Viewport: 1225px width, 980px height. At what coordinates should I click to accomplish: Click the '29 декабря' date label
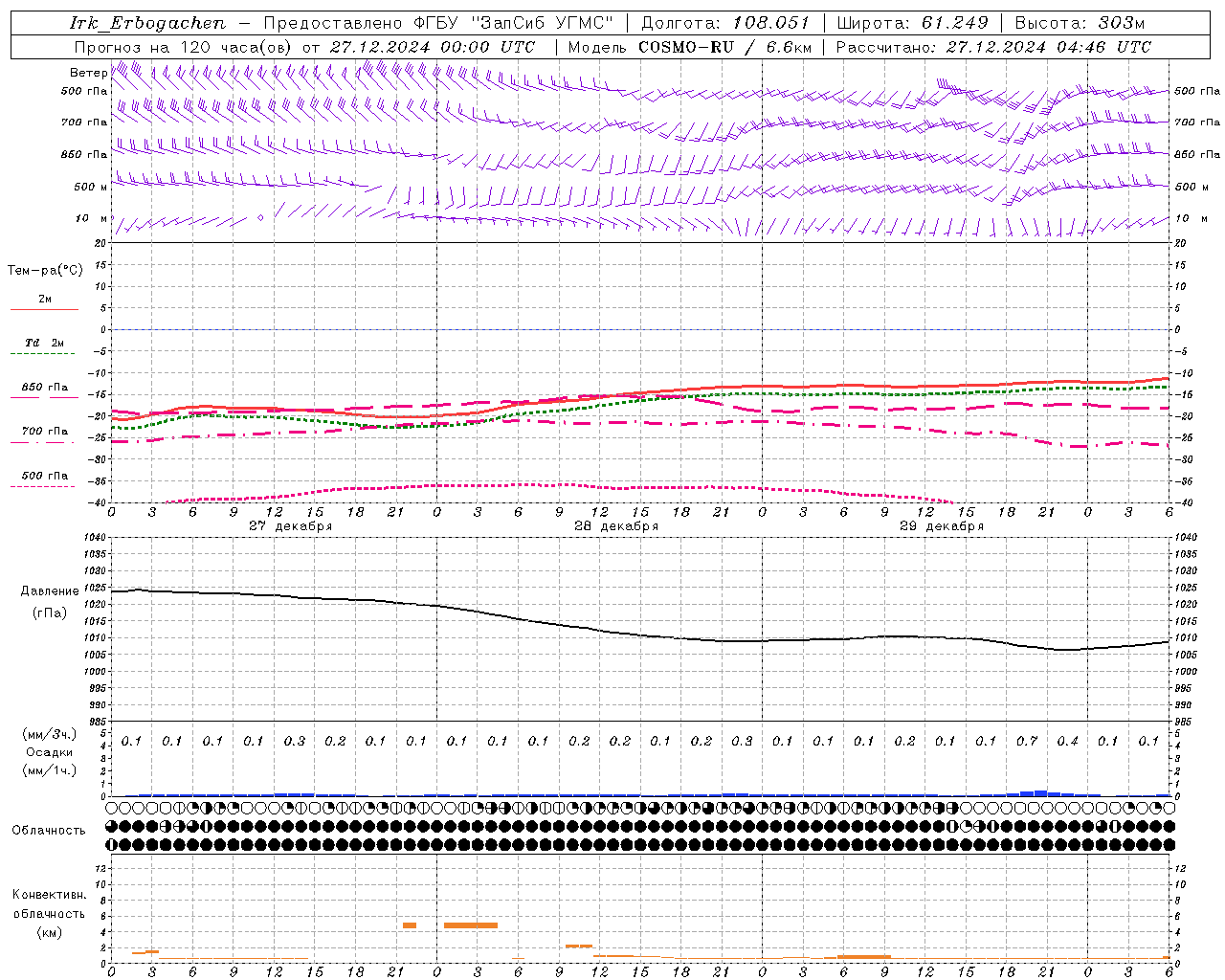[942, 526]
